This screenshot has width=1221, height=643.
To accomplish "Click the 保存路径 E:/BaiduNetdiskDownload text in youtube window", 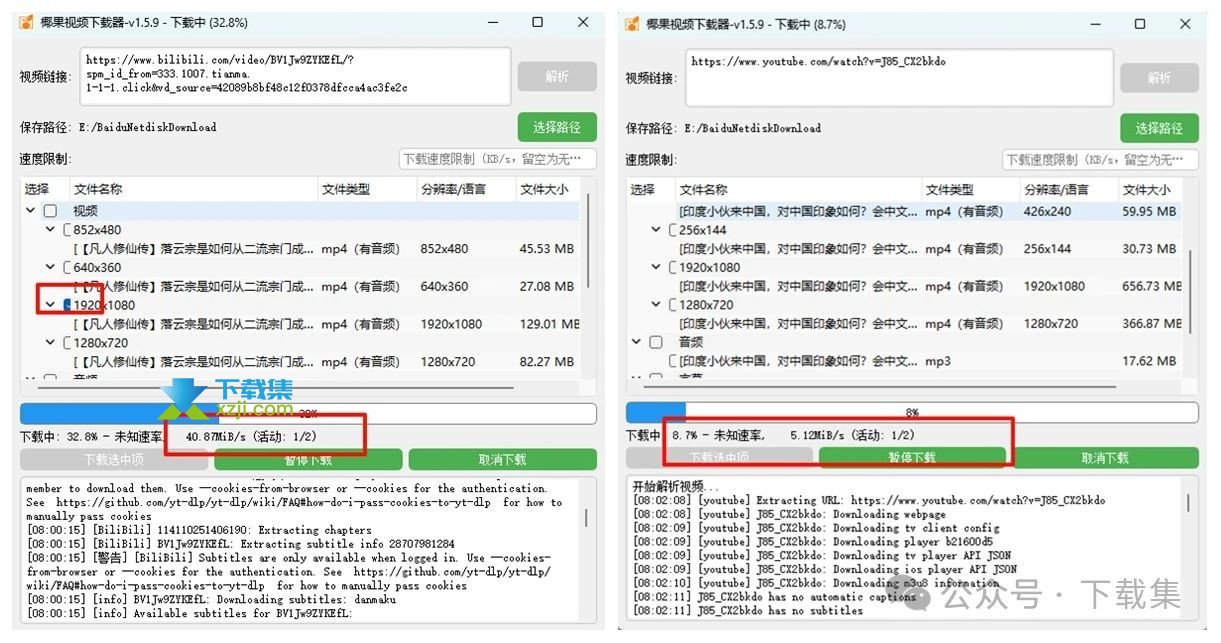I will [723, 128].
